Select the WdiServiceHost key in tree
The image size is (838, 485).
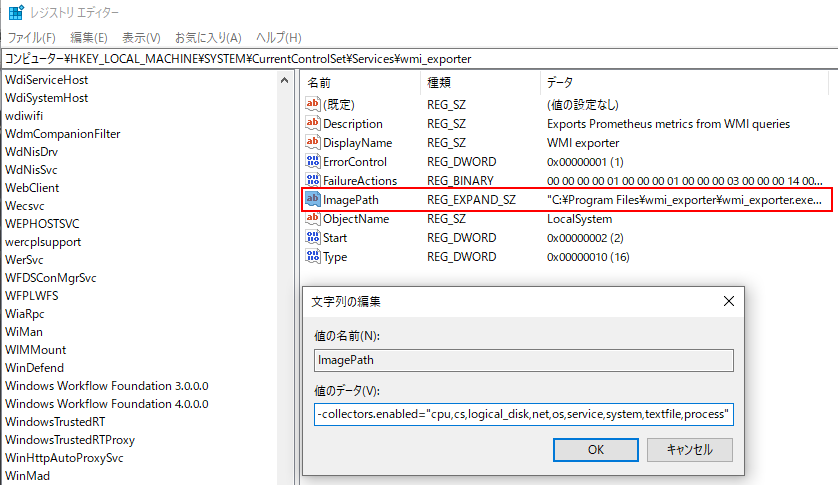point(46,80)
